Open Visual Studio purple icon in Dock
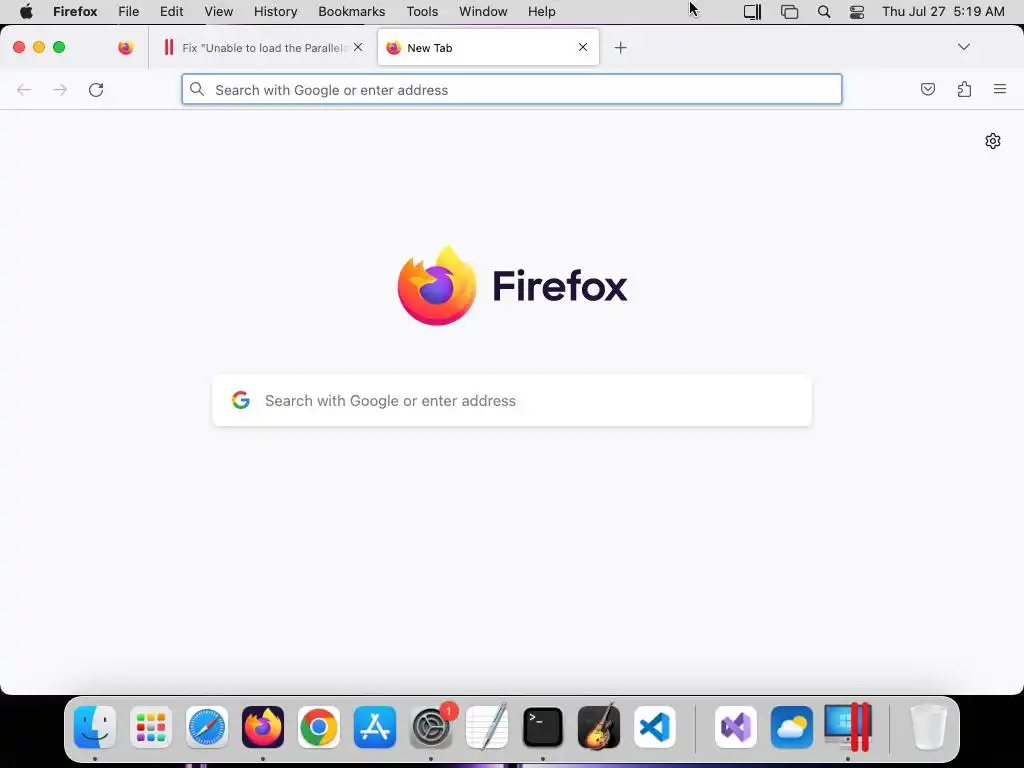Image resolution: width=1024 pixels, height=768 pixels. coord(736,727)
